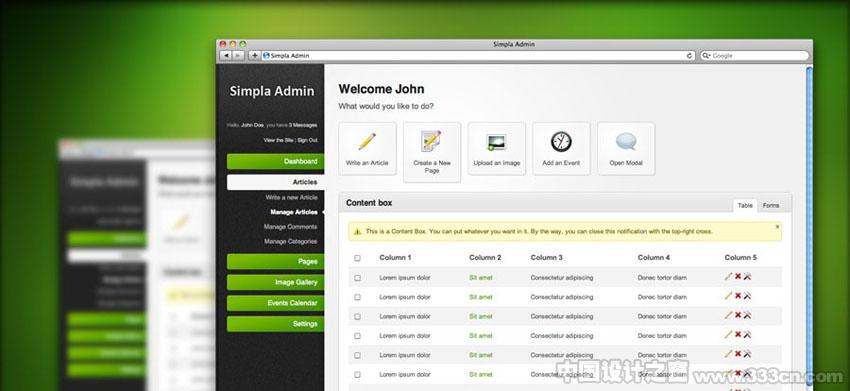Click the tools icon in the first table row
Image resolution: width=850 pixels, height=391 pixels.
click(x=747, y=277)
